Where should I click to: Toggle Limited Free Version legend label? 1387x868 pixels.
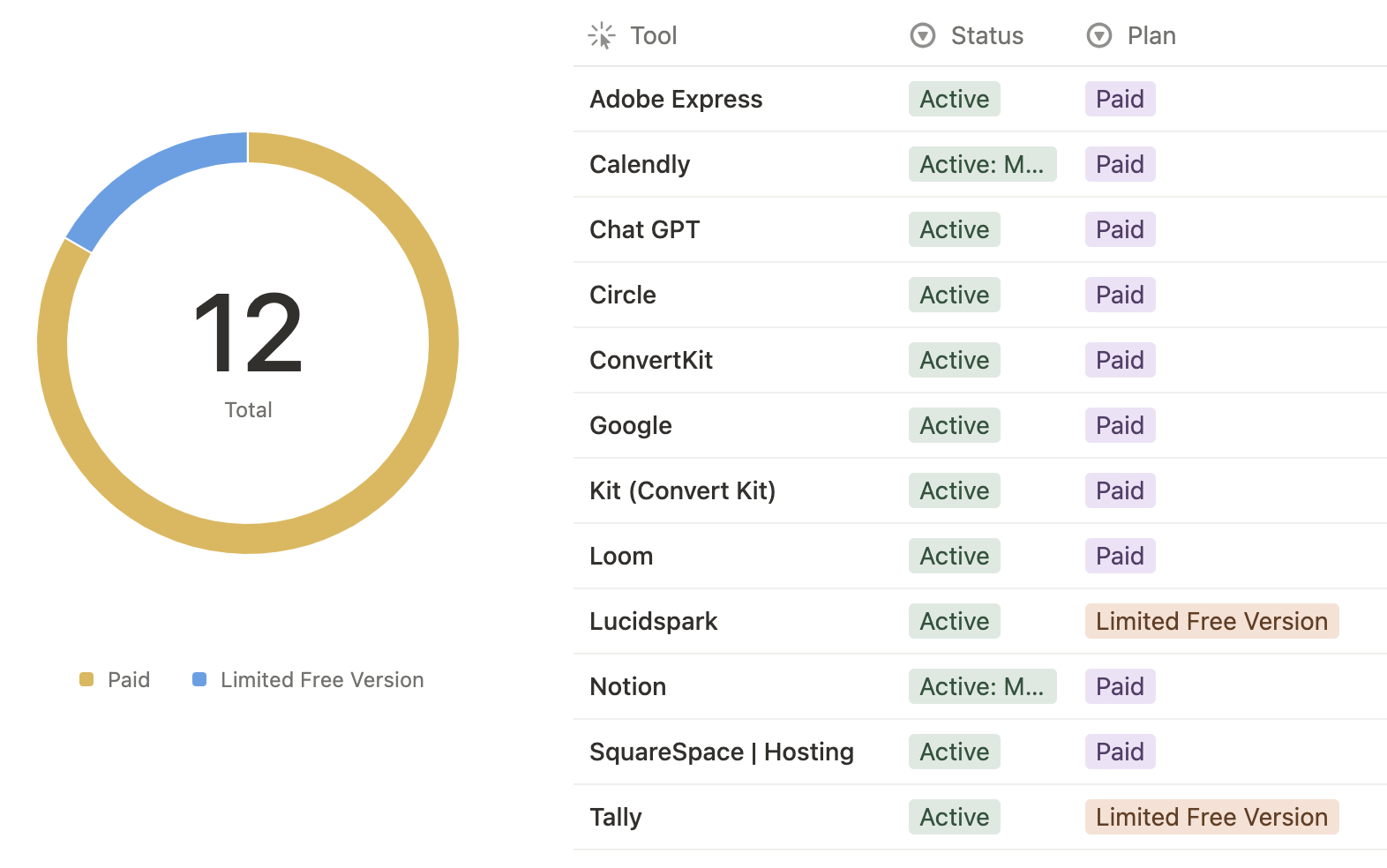click(x=322, y=679)
